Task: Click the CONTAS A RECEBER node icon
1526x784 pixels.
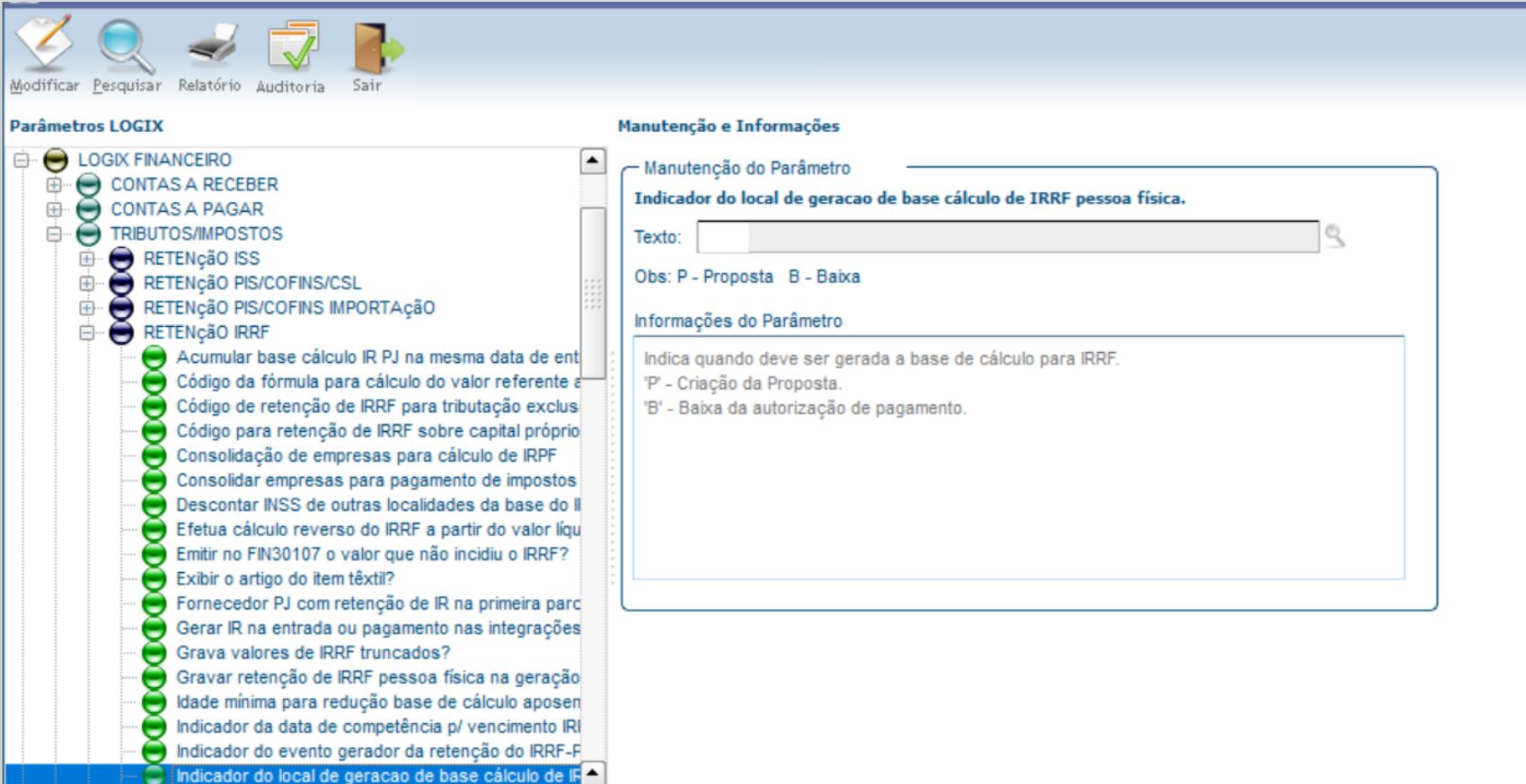Action: coord(89,185)
